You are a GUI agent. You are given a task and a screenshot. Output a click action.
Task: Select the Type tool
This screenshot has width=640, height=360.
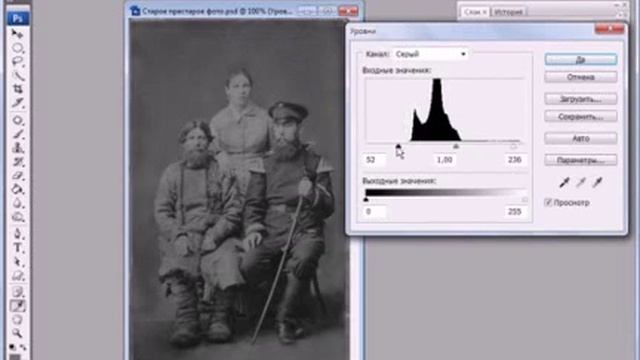[x=18, y=248]
